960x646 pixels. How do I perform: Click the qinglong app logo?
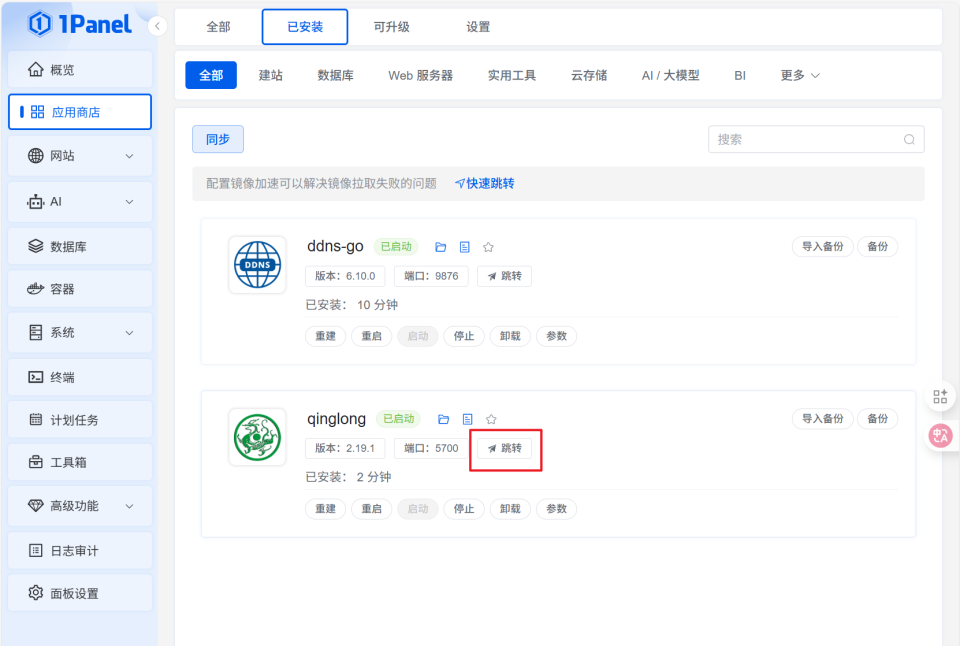coord(257,437)
